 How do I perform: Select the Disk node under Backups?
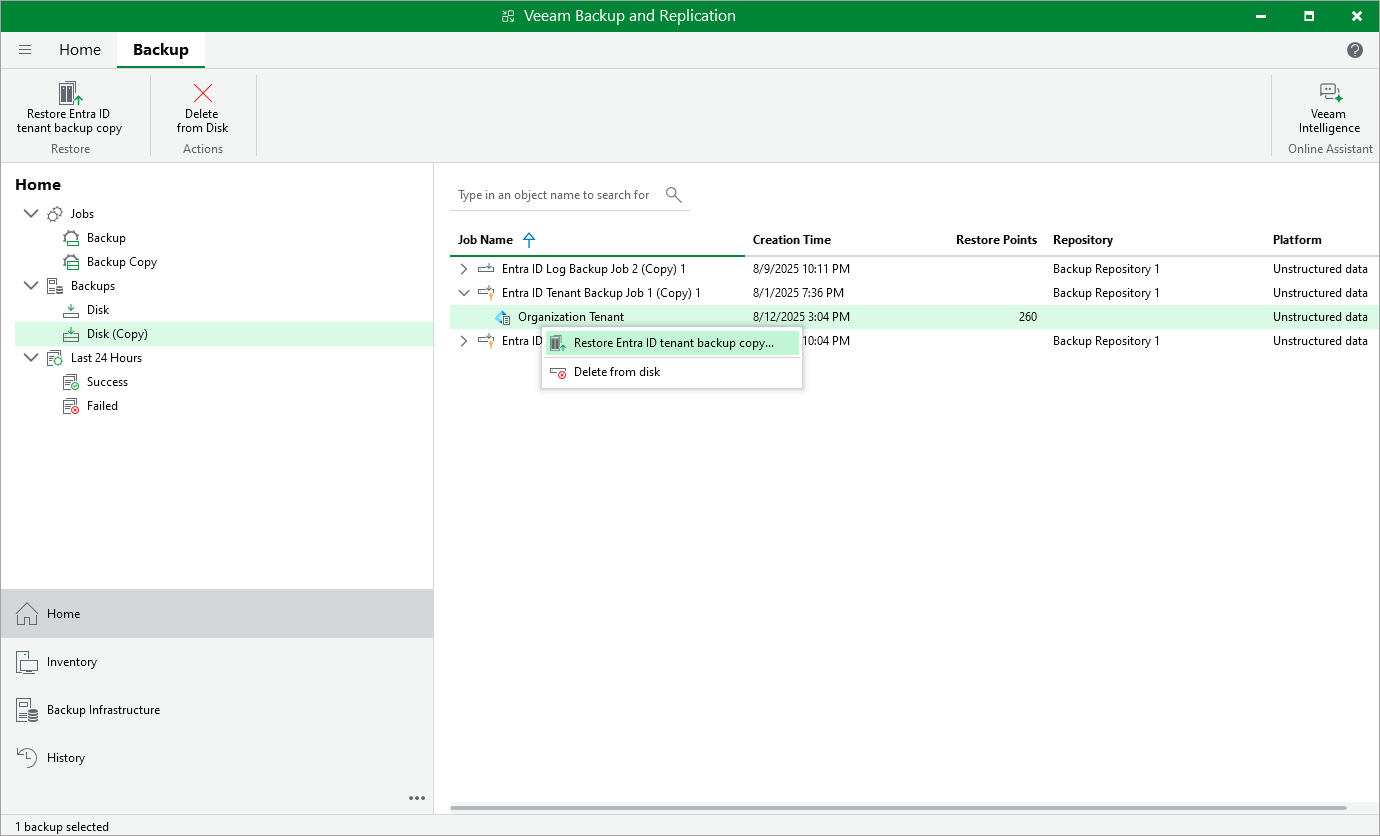[97, 309]
